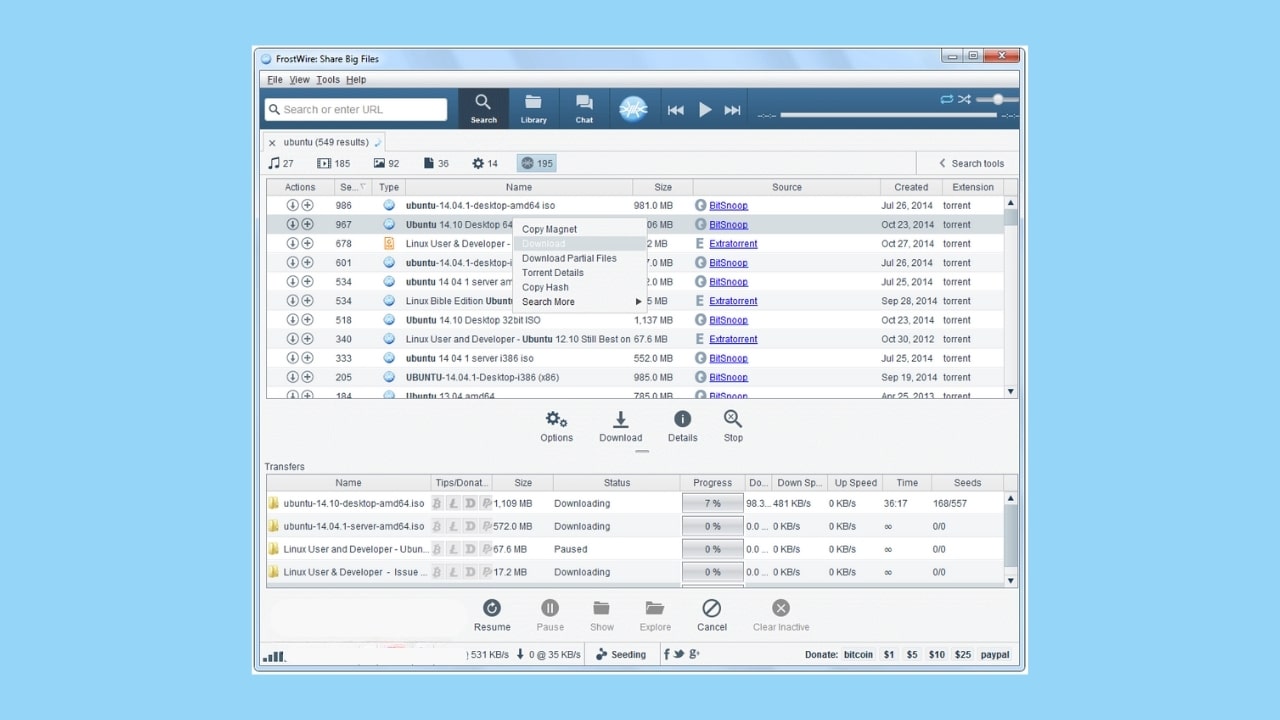Open the View menu
1280x720 pixels.
(299, 80)
